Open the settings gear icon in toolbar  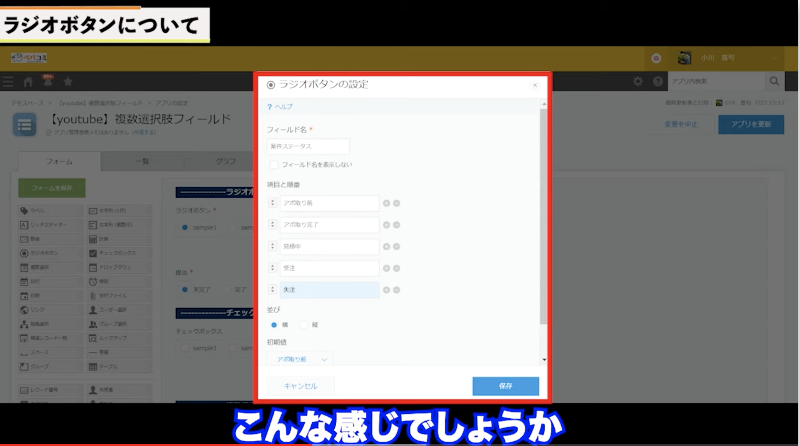639,81
